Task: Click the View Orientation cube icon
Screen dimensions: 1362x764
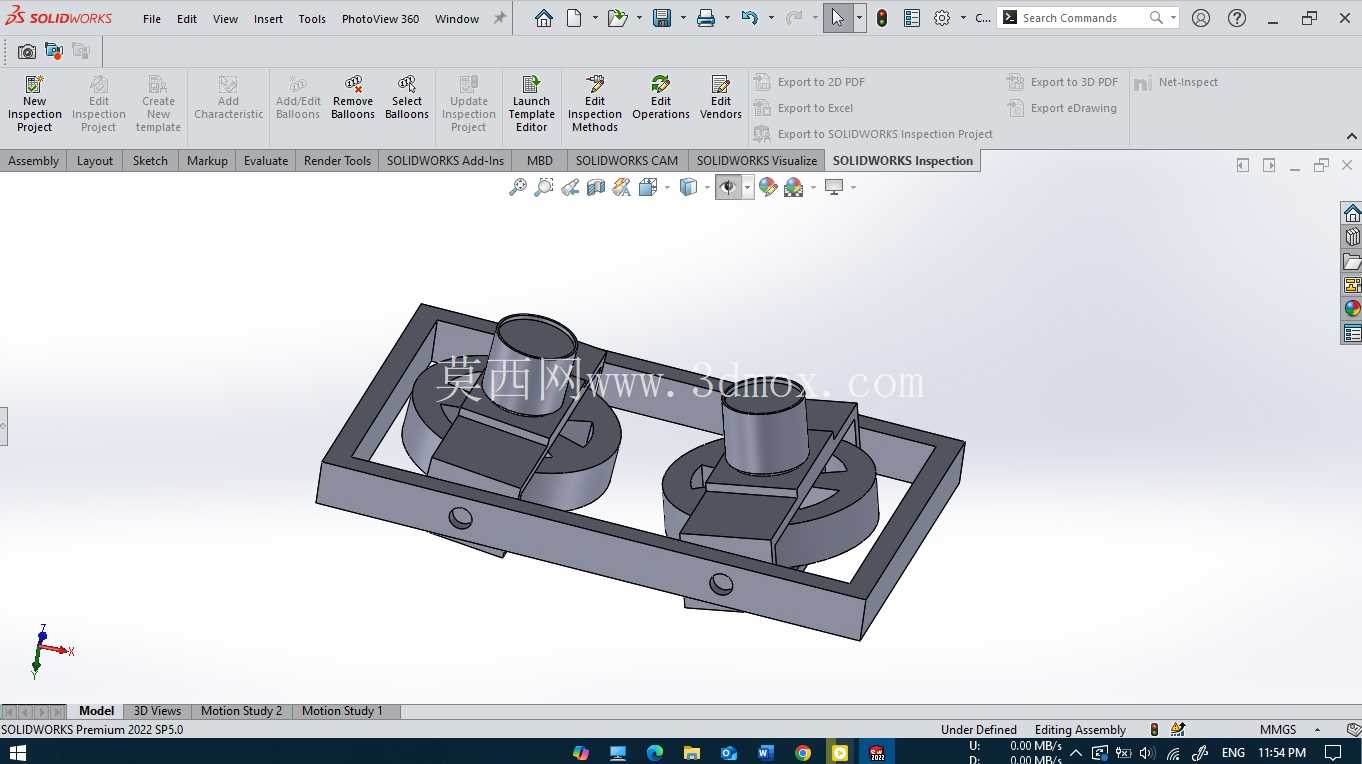Action: point(648,187)
